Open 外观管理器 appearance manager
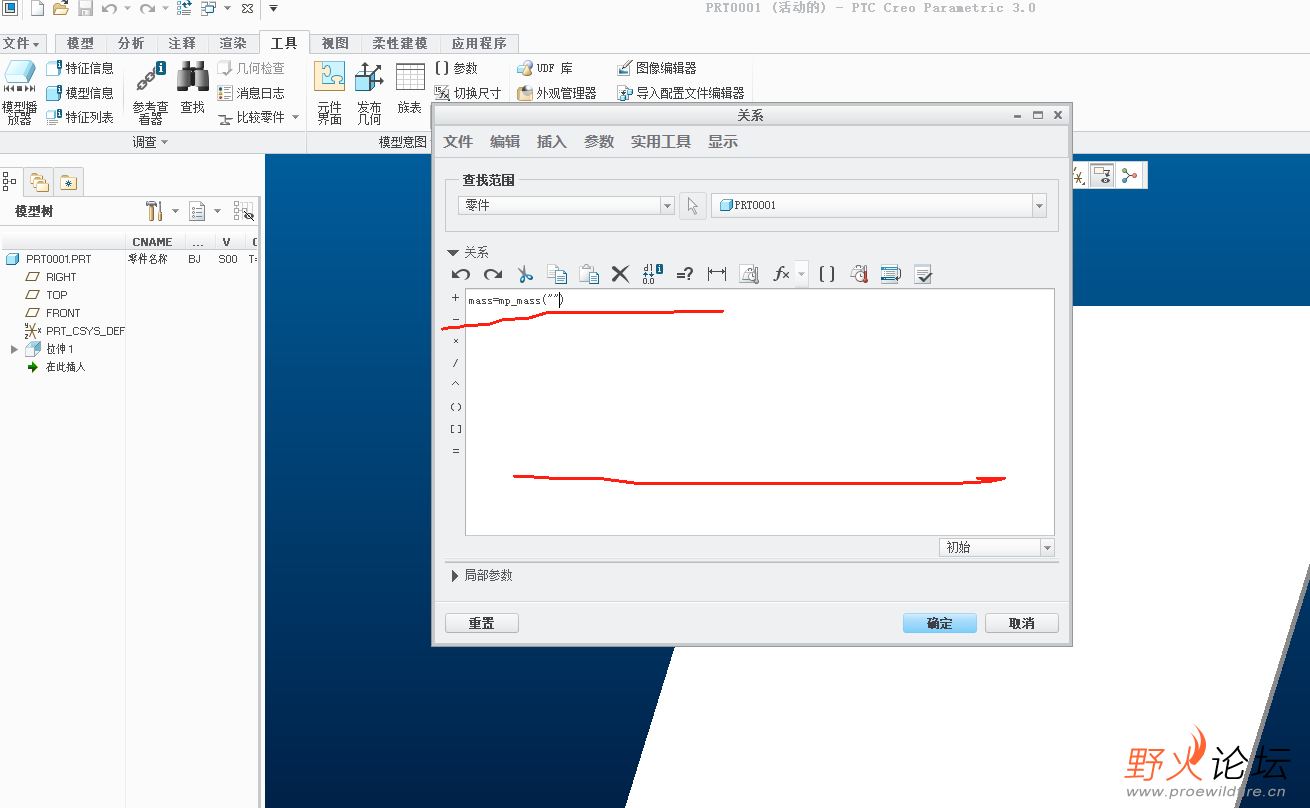Screen dimensions: 1310x808 (557, 93)
